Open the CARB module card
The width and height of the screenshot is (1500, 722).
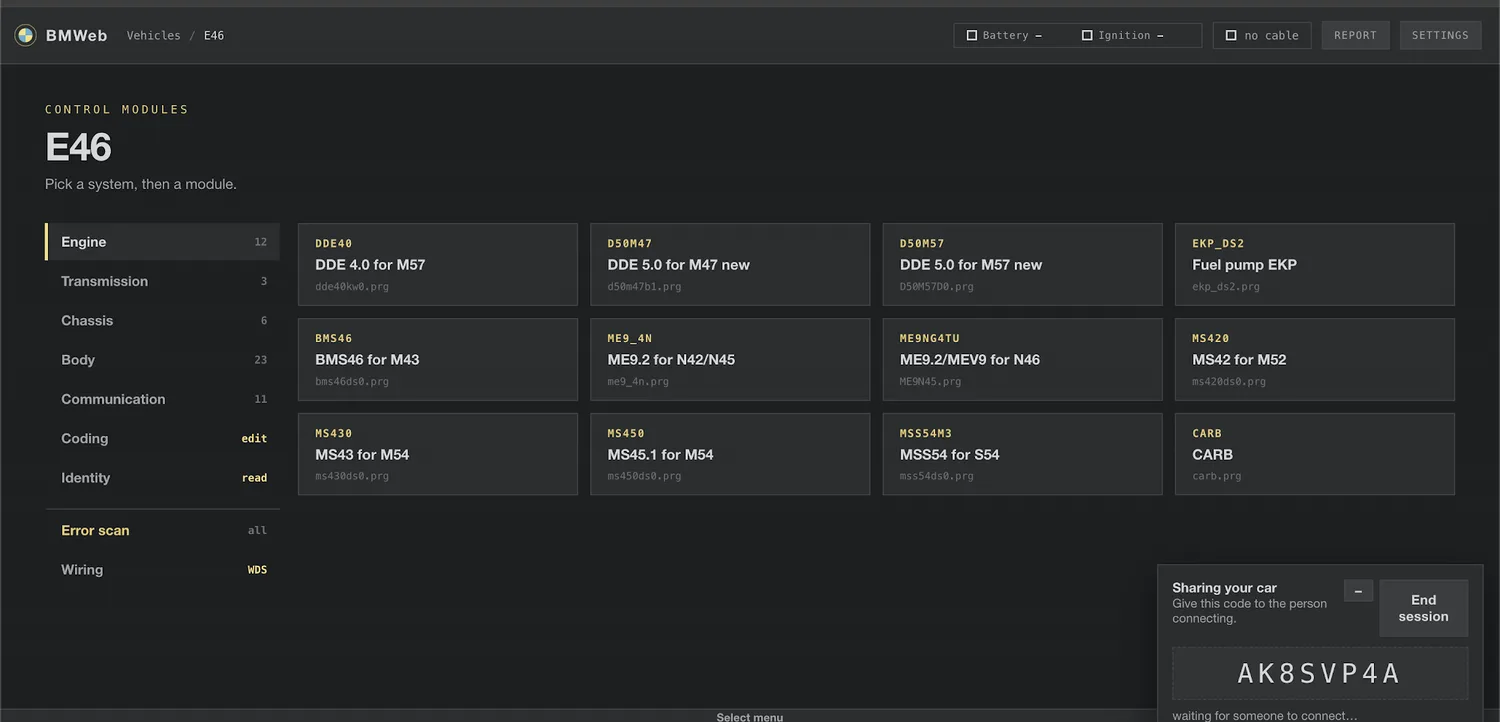(1315, 454)
